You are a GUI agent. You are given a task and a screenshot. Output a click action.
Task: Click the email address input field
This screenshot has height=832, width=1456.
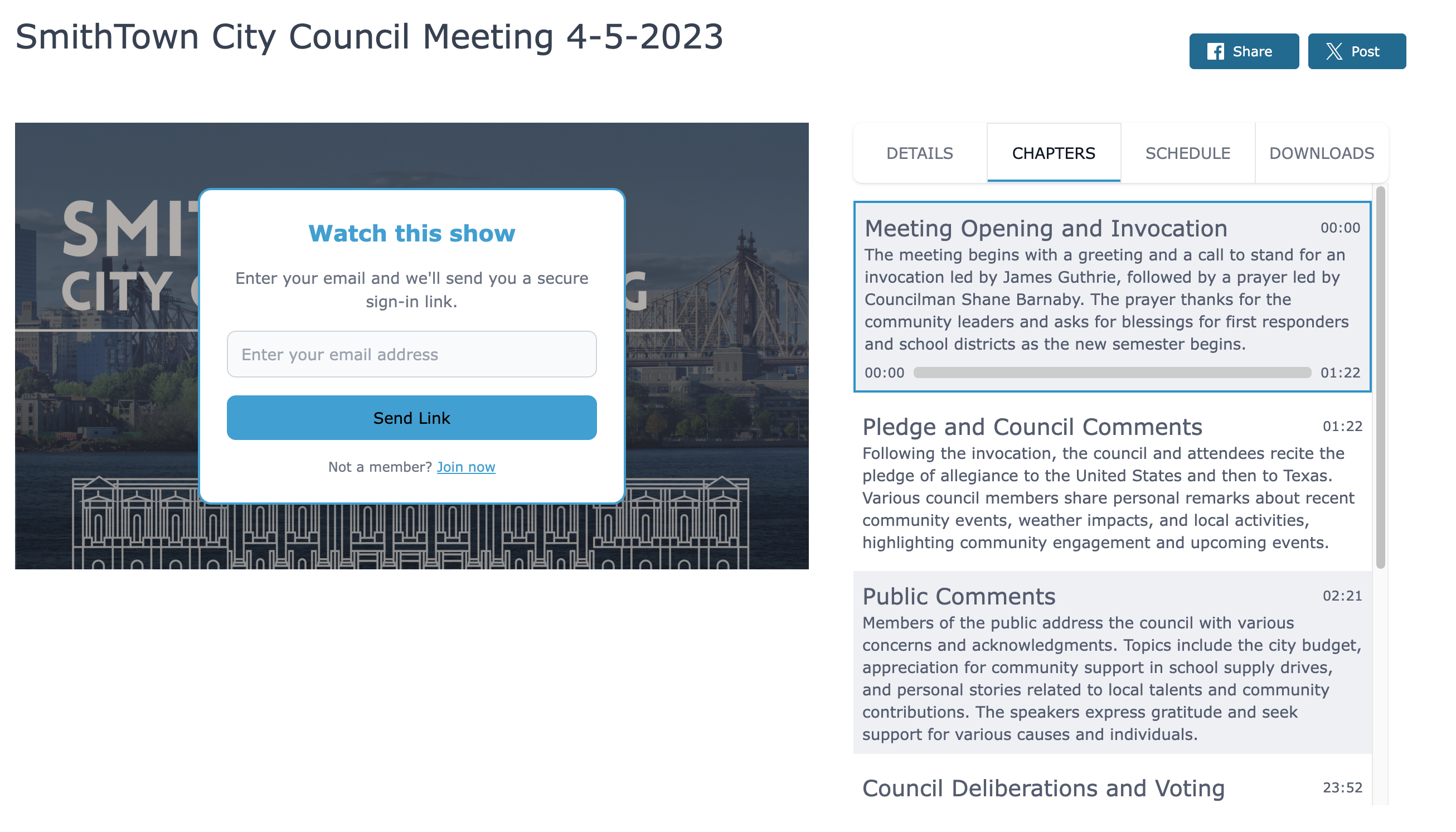click(411, 354)
